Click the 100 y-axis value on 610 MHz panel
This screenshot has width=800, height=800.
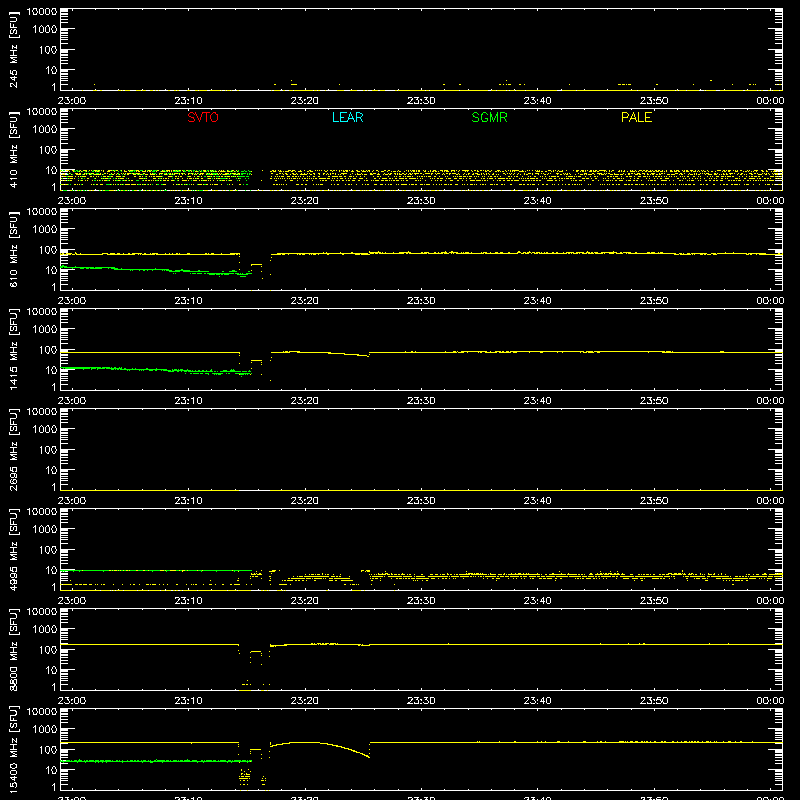48,250
